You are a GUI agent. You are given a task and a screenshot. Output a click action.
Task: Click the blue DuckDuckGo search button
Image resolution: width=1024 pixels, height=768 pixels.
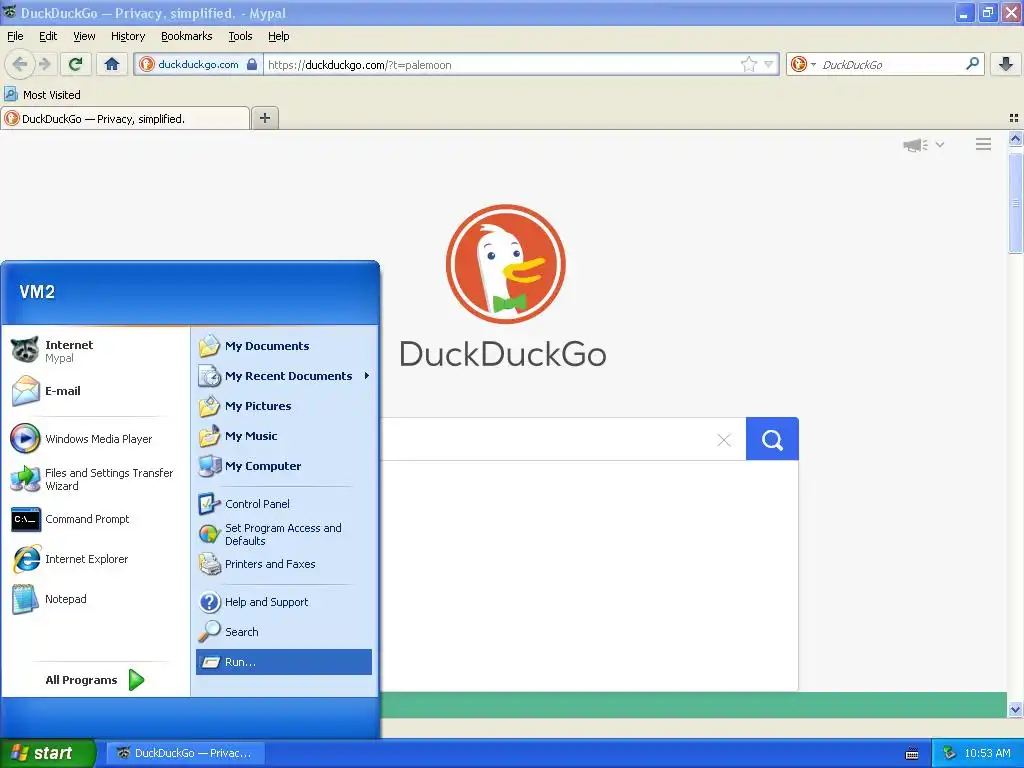tap(772, 439)
